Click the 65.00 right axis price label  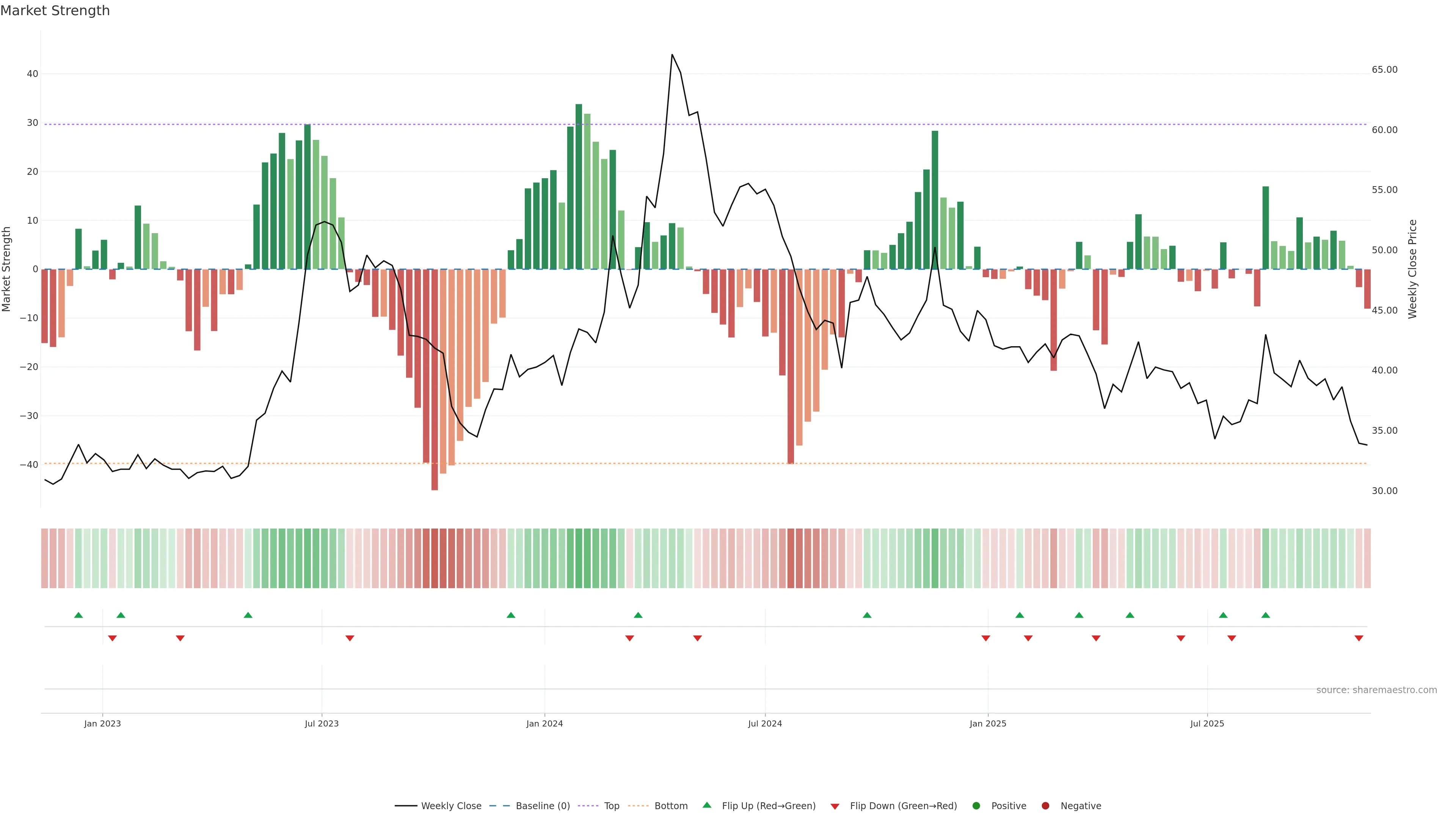[x=1384, y=69]
